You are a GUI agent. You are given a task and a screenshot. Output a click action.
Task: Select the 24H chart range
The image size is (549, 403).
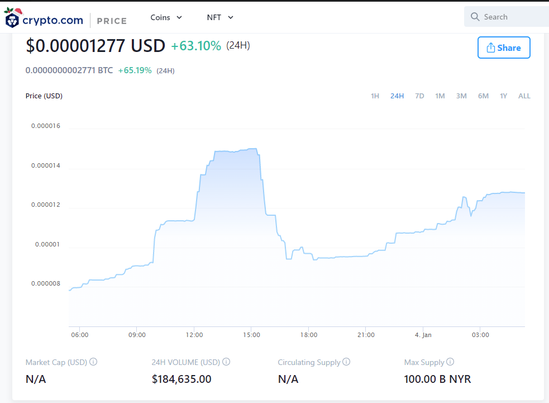(397, 96)
